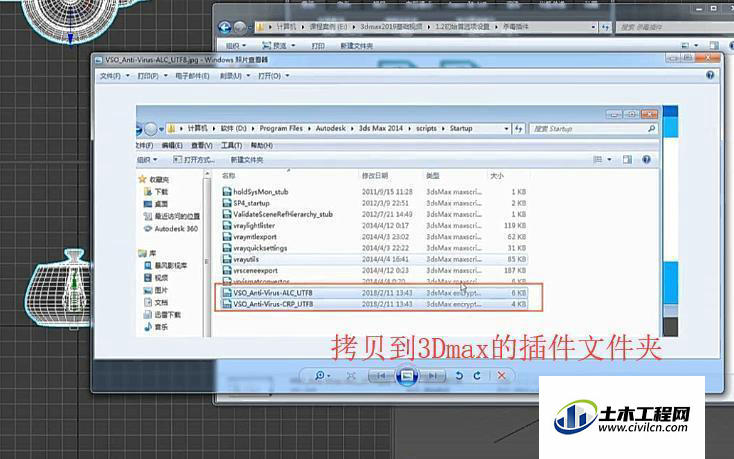Click the Program Files breadcrumb in the pictured address bar
This screenshot has height=459, width=734.
point(281,128)
